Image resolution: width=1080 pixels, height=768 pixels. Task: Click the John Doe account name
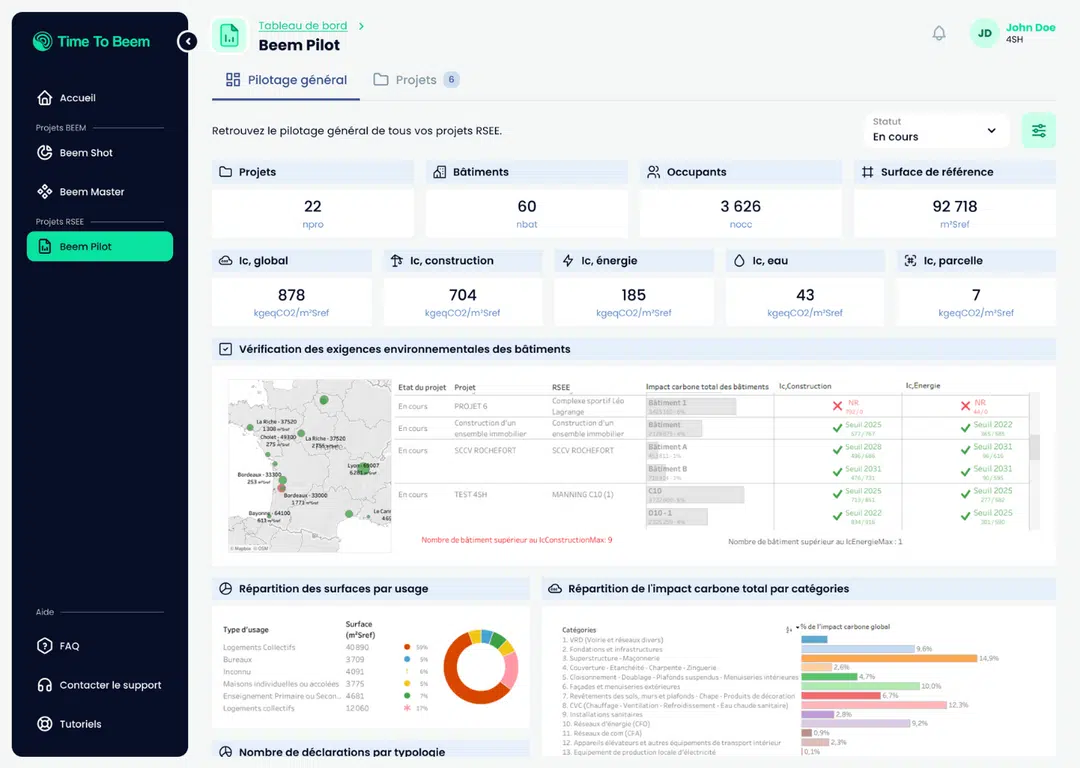click(1030, 28)
